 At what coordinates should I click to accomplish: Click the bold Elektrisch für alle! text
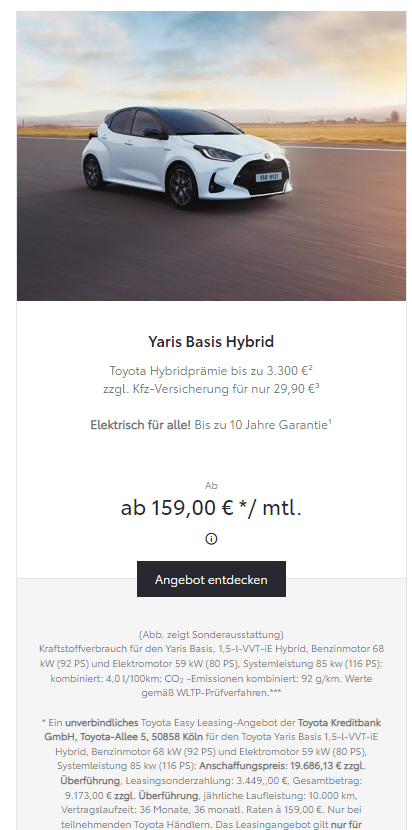coord(140,425)
